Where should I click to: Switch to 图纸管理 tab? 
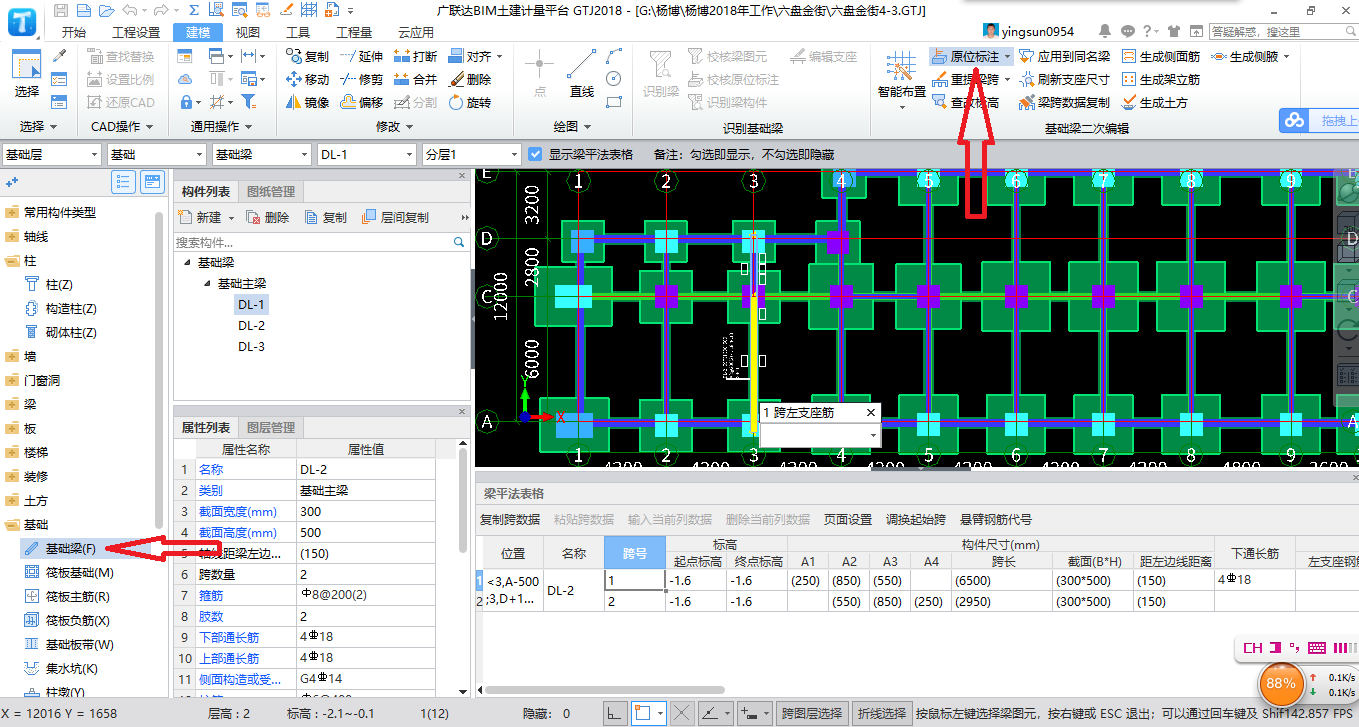(271, 192)
